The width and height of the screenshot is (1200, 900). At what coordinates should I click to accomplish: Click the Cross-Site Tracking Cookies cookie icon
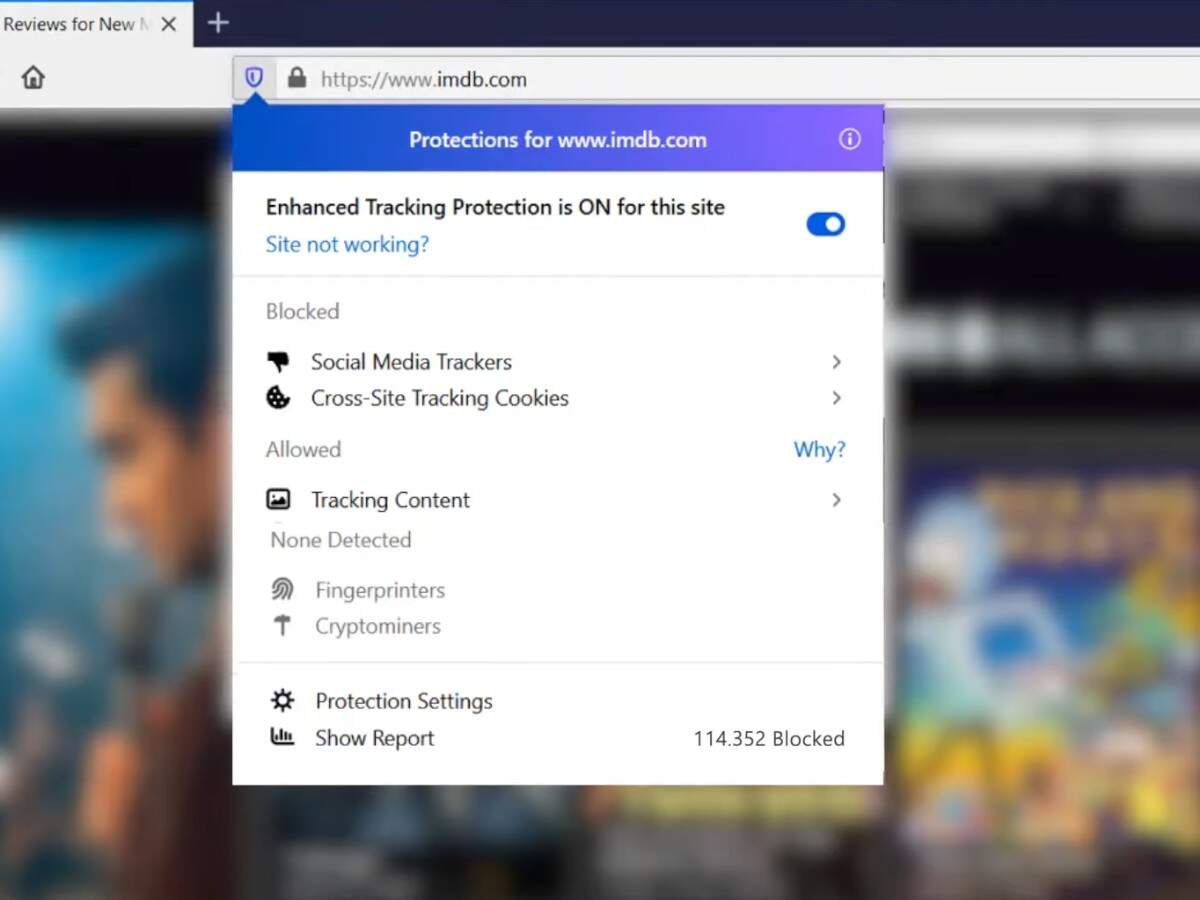coord(278,398)
